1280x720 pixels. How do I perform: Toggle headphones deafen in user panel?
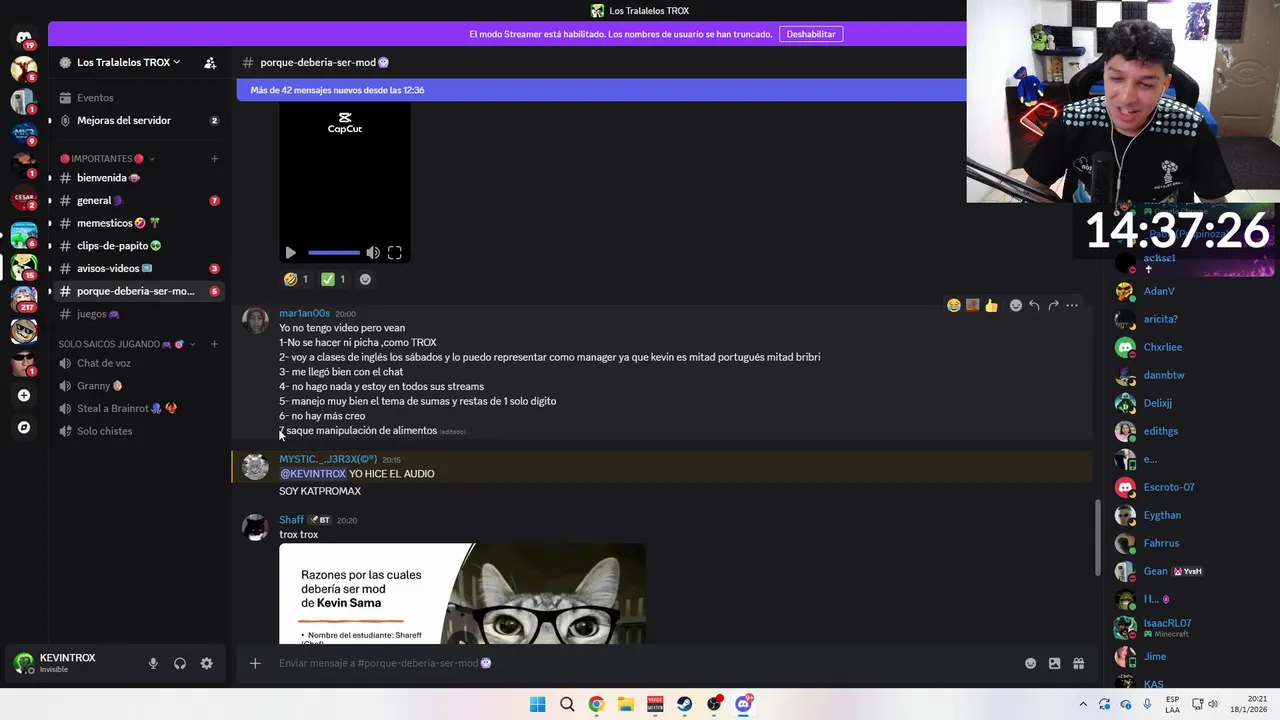pyautogui.click(x=180, y=663)
